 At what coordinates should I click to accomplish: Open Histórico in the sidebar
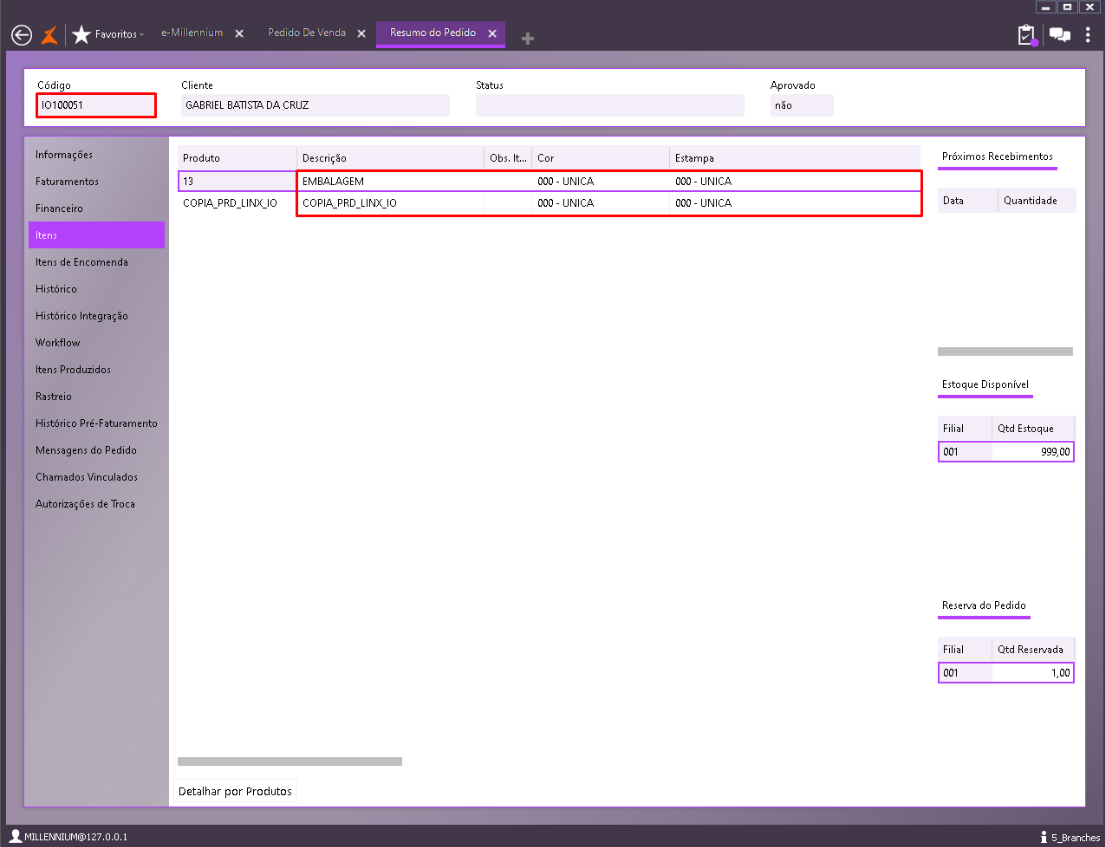(97, 288)
